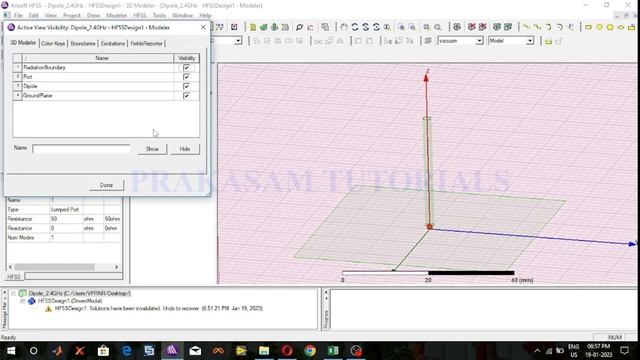The image size is (640, 360).
Task: Click the yellow notebook icon in toolbar
Action: (253, 27)
